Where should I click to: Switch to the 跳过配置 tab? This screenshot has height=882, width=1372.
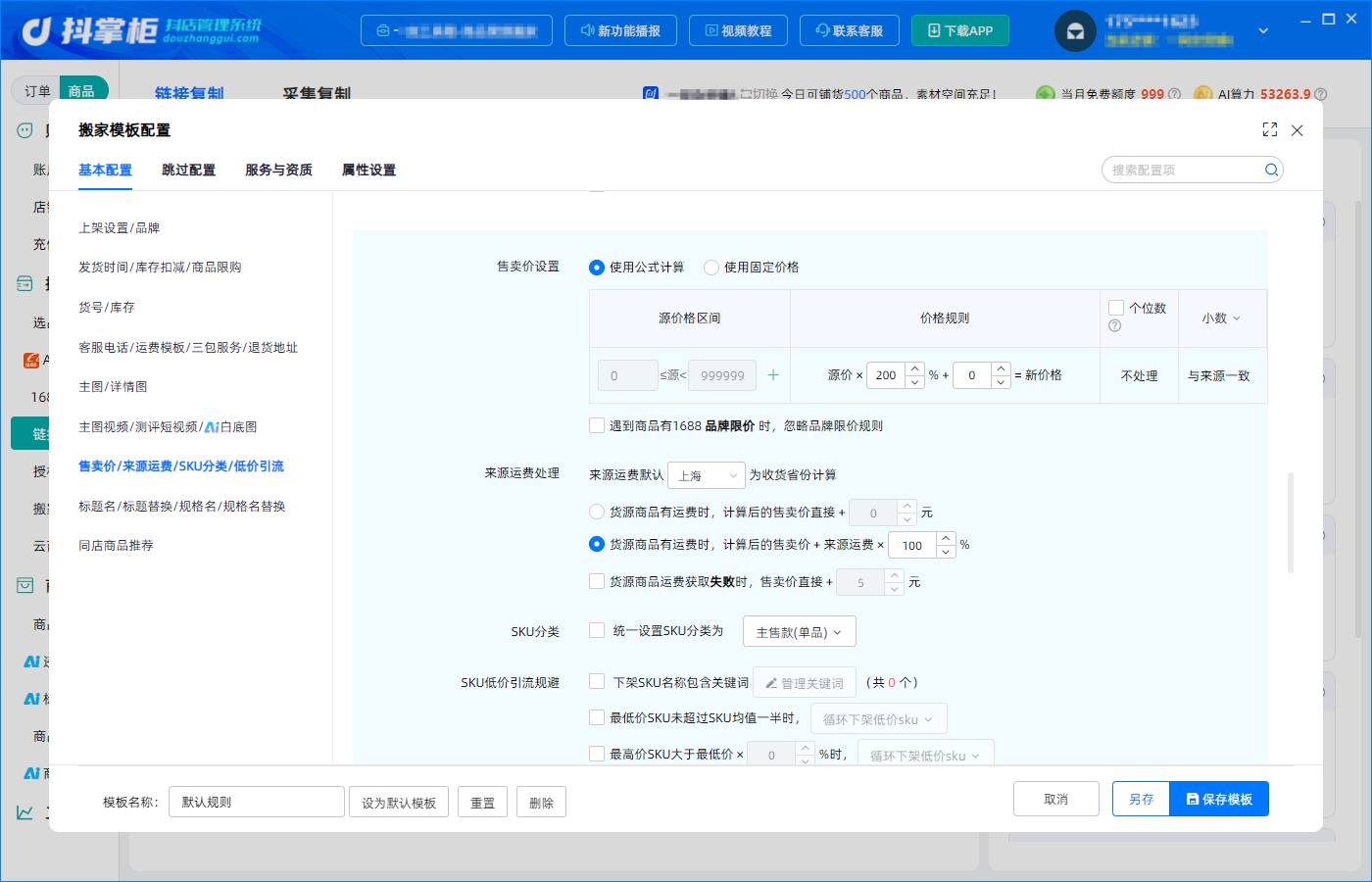(188, 170)
